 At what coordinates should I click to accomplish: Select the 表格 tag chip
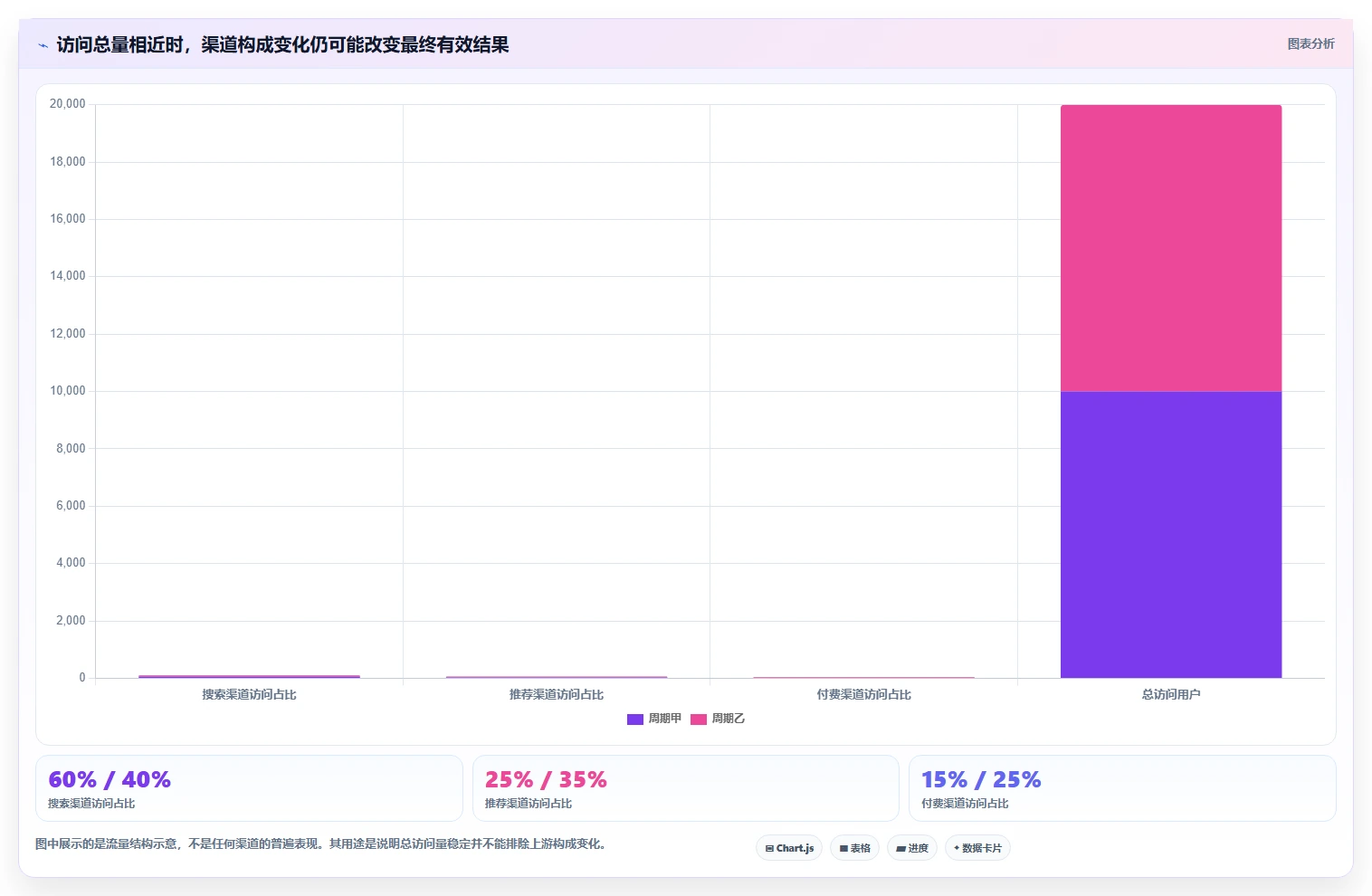pos(854,848)
